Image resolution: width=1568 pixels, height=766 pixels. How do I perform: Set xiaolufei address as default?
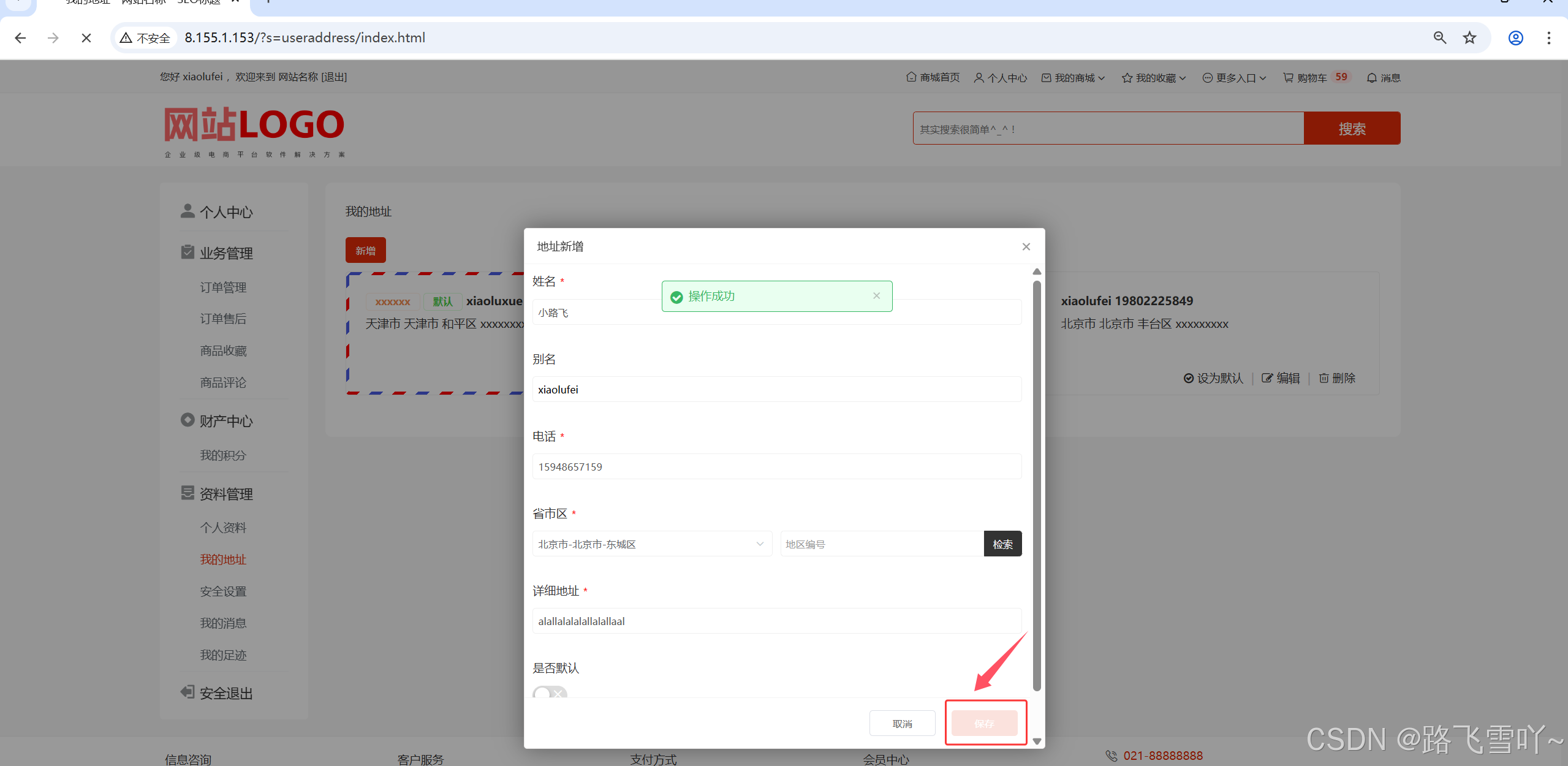pyautogui.click(x=1213, y=378)
